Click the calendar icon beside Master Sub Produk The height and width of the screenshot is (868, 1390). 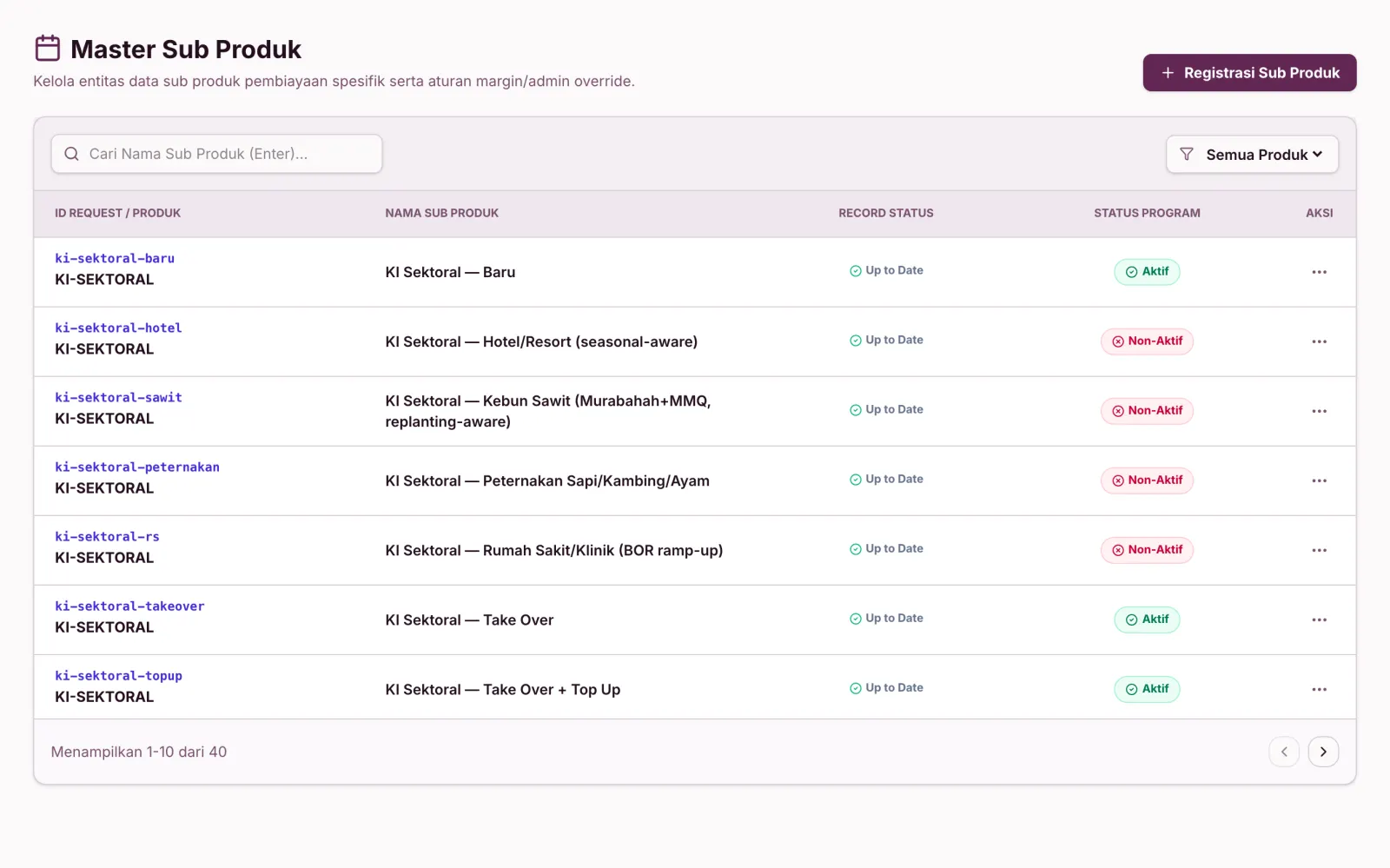(x=48, y=48)
